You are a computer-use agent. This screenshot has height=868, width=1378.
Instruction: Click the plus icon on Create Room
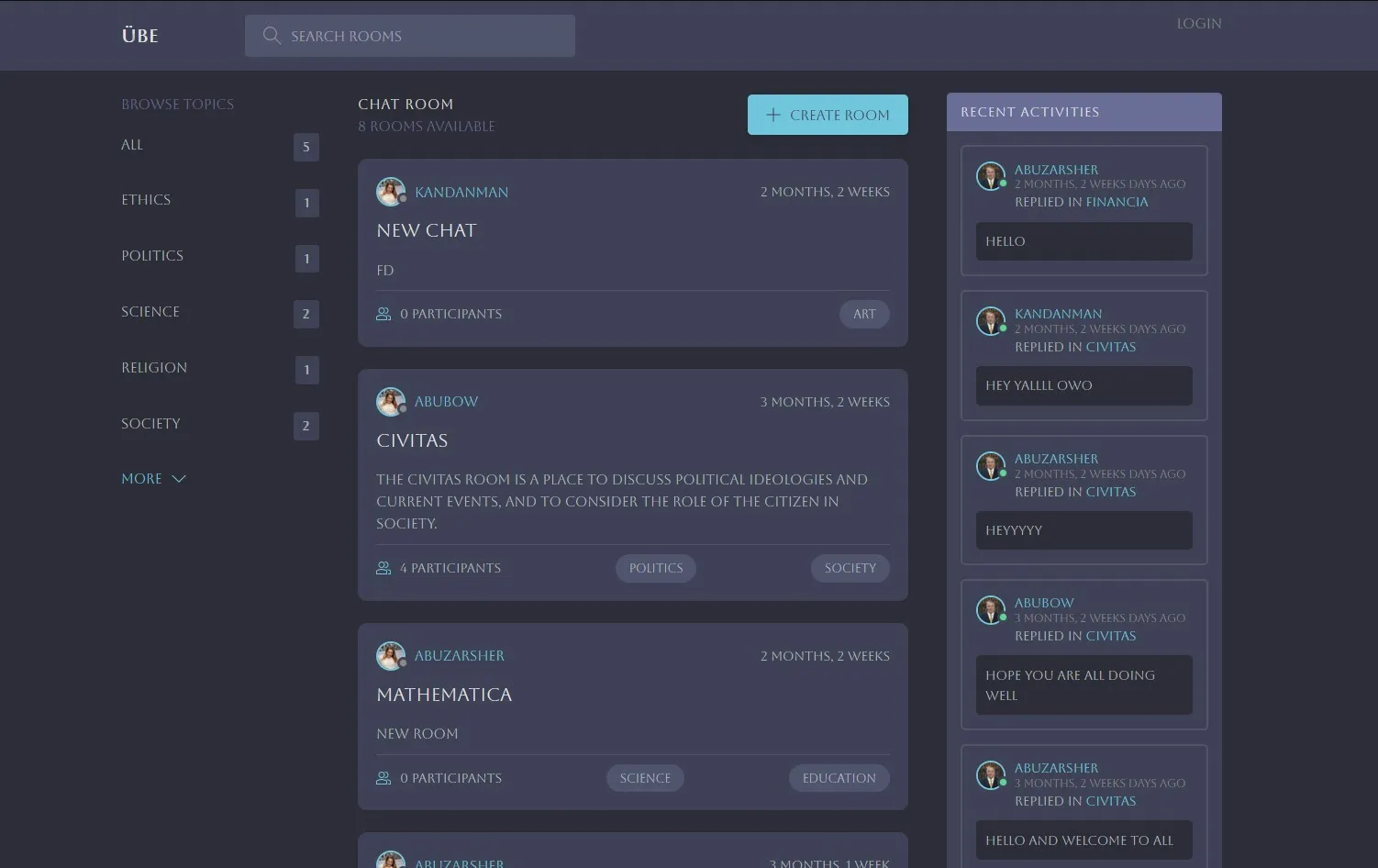coord(772,114)
